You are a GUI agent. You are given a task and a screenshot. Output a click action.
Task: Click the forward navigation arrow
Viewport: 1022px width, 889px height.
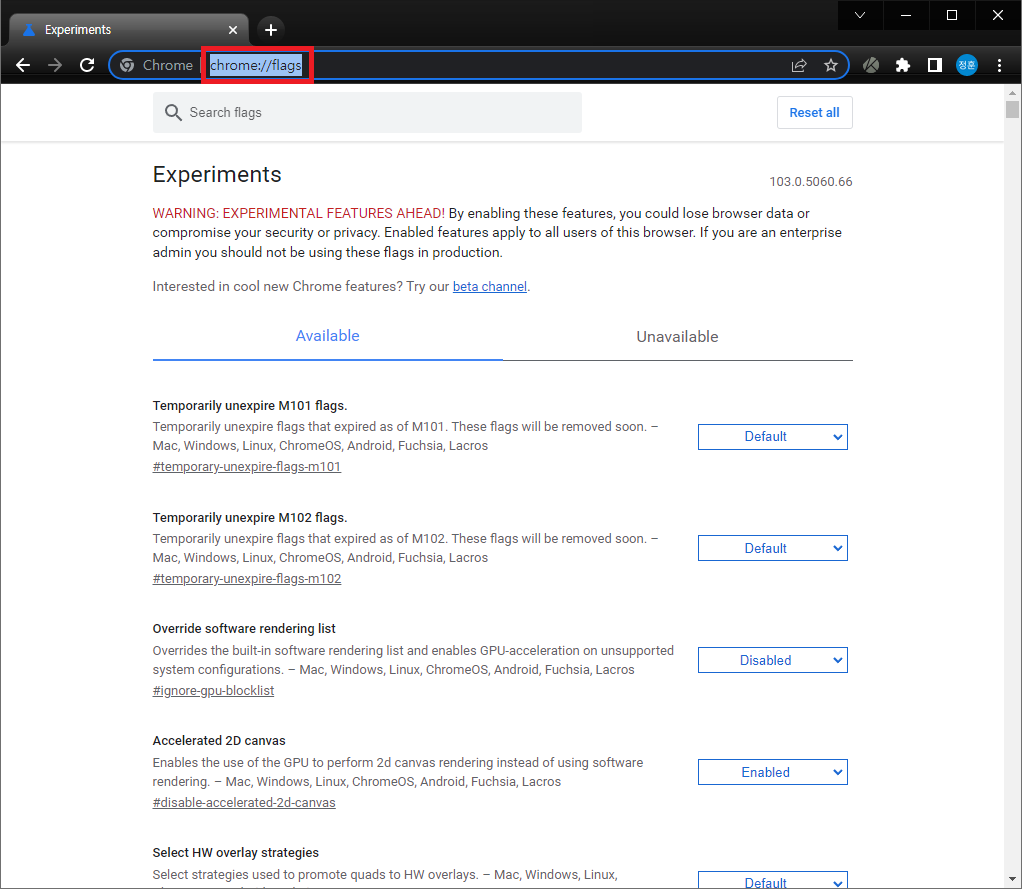(x=55, y=65)
